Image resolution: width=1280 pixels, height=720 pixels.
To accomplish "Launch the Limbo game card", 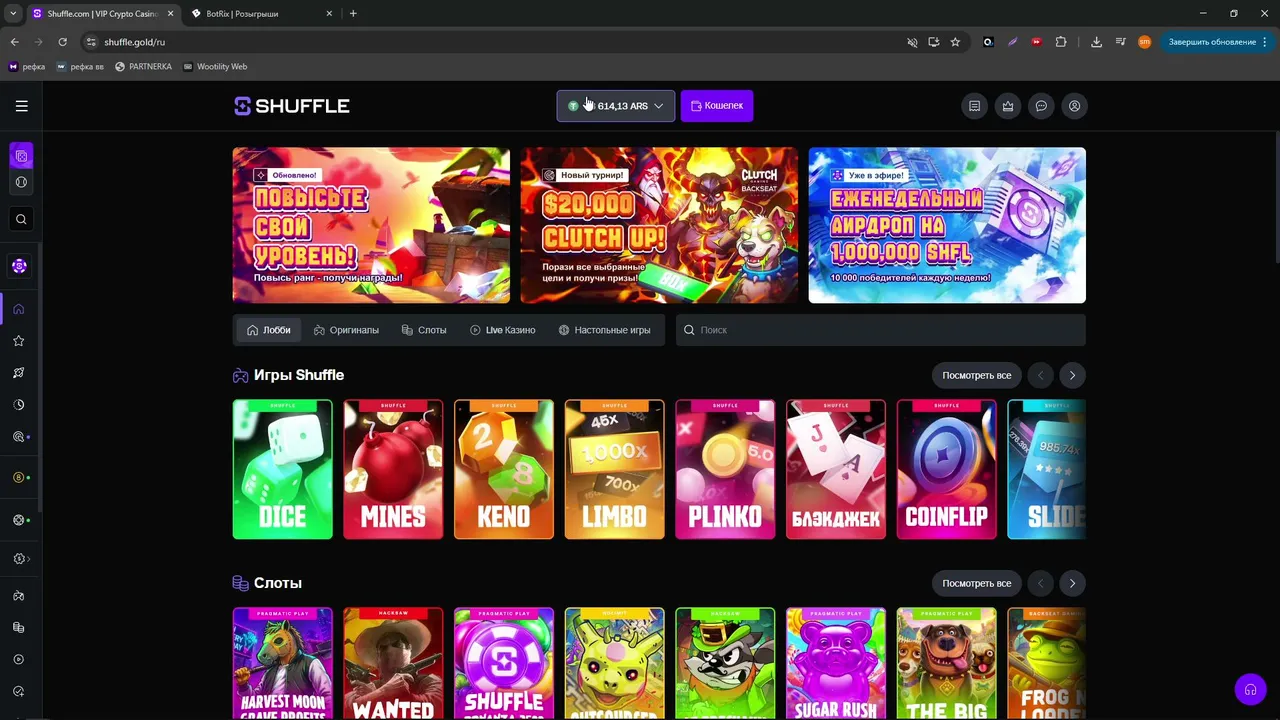I will click(615, 469).
